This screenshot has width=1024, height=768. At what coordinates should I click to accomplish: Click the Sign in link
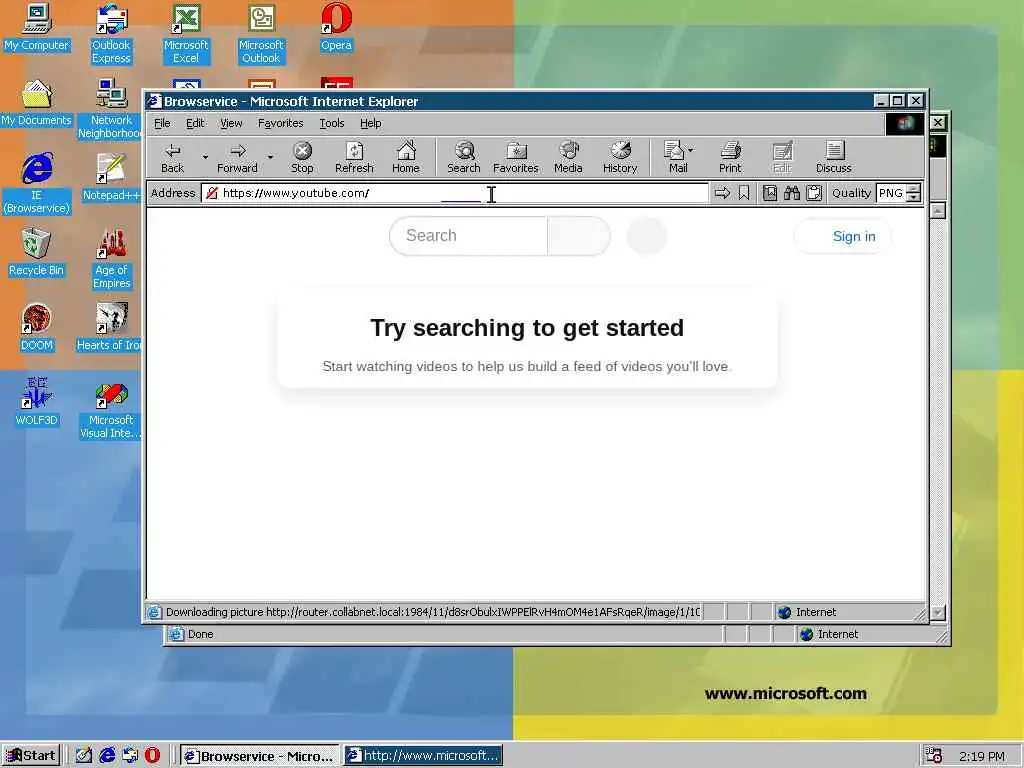point(854,236)
